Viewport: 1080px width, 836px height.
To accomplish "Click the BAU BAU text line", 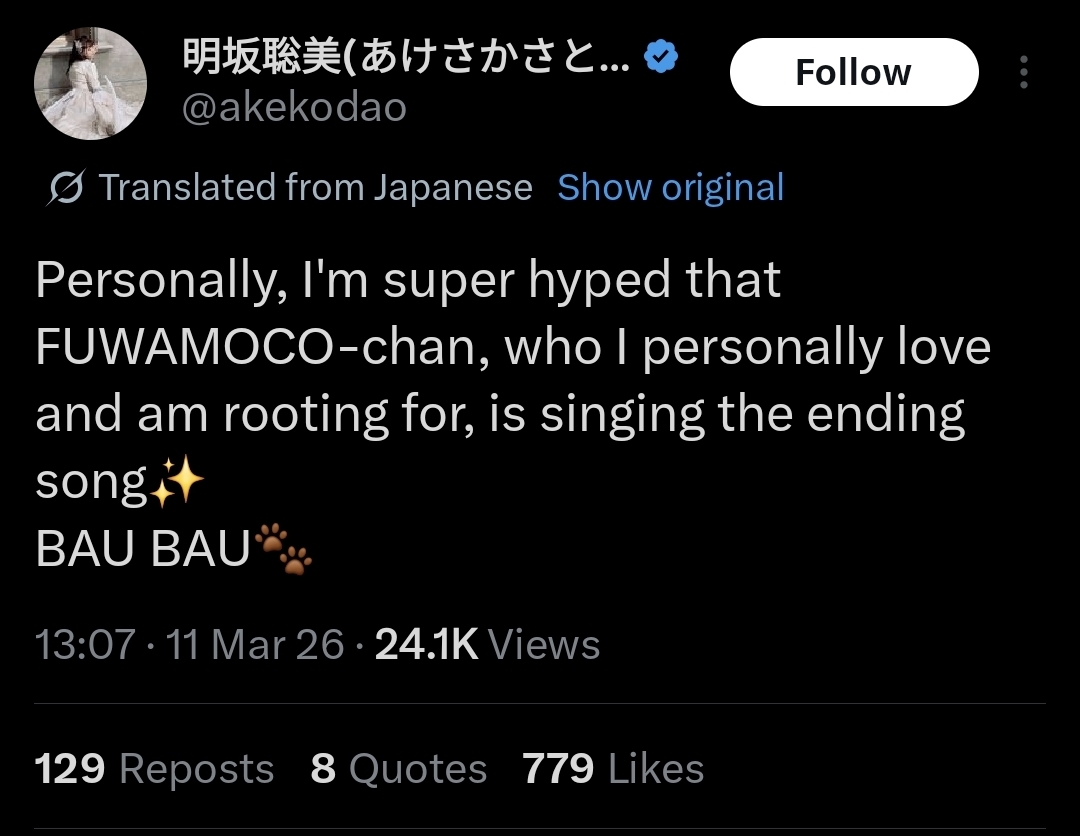I will (142, 550).
